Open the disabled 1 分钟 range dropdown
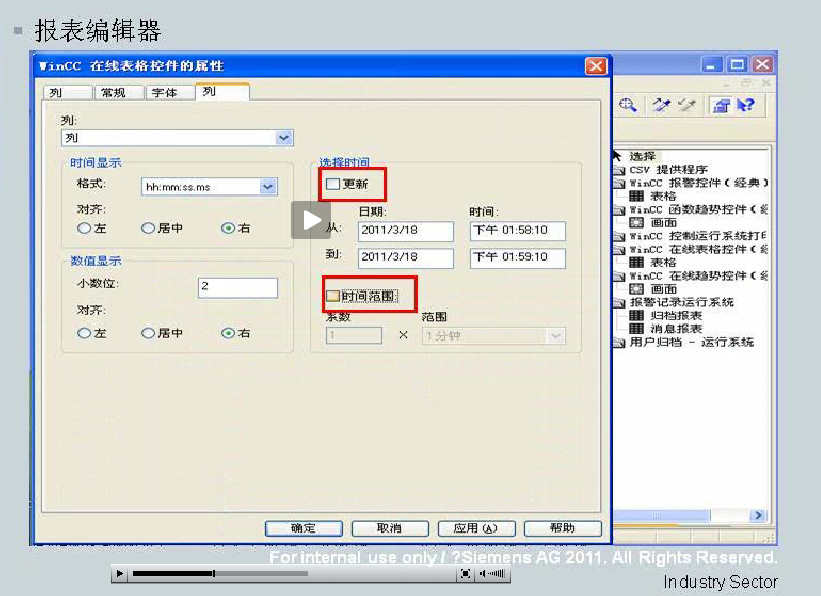This screenshot has height=596, width=821. pyautogui.click(x=556, y=336)
